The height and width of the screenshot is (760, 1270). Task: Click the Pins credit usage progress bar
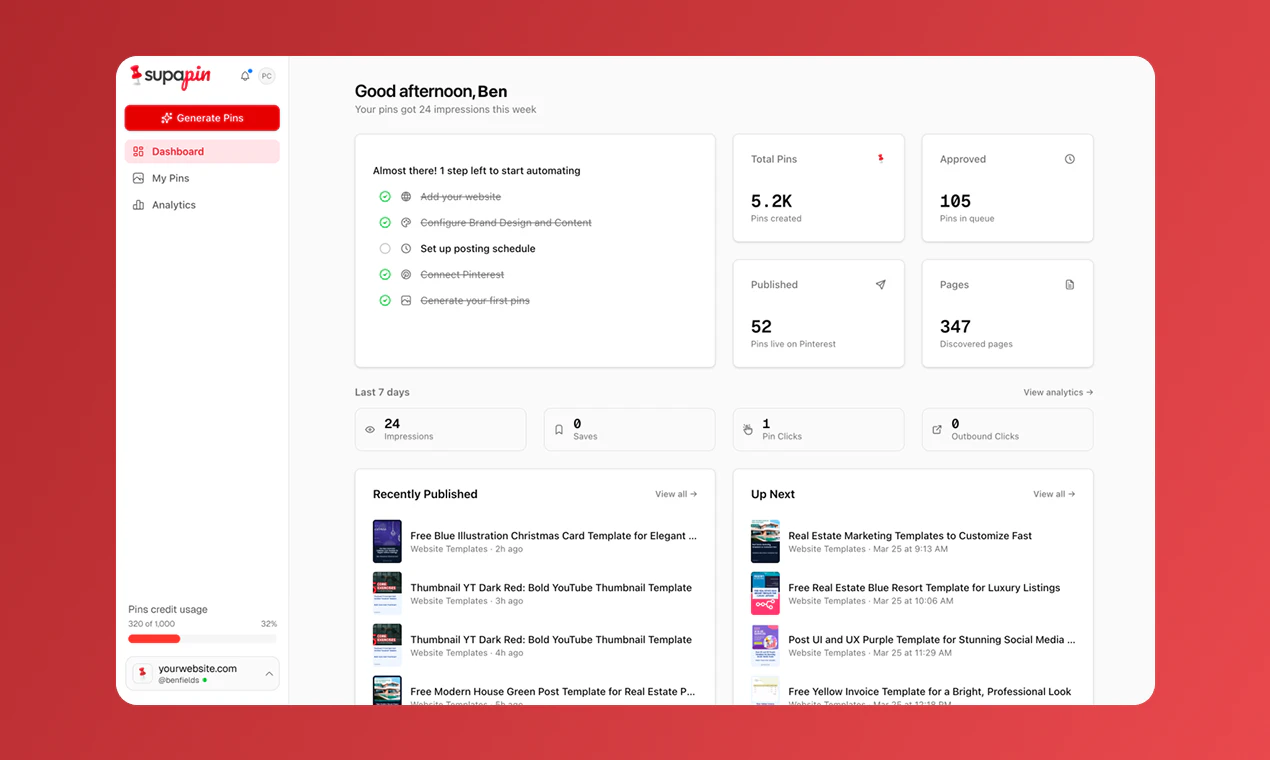[202, 639]
